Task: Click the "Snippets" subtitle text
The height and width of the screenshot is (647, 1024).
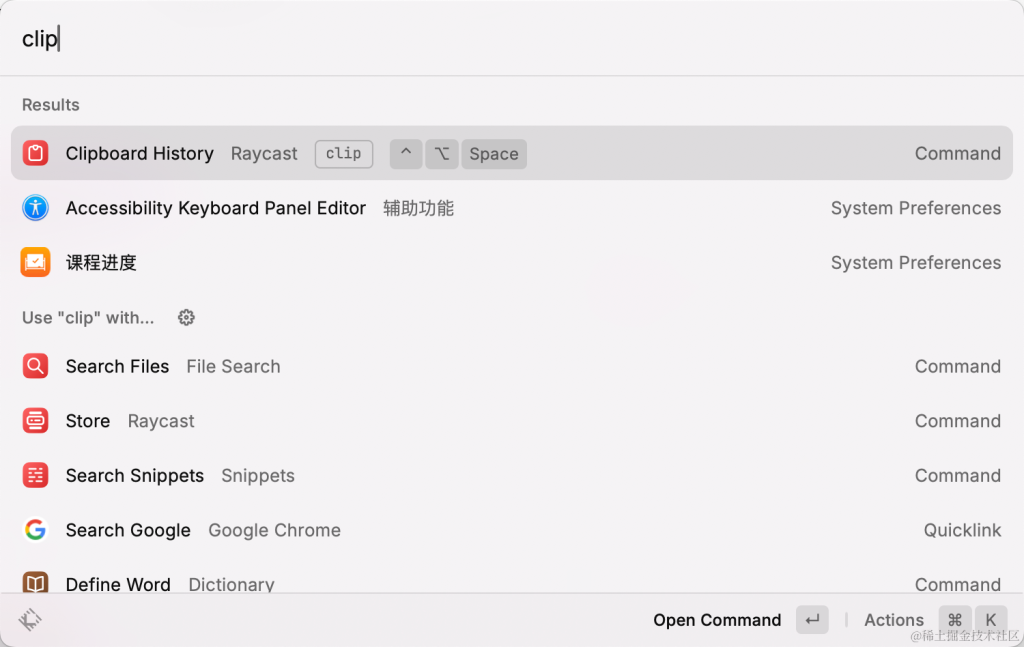Action: pyautogui.click(x=258, y=476)
